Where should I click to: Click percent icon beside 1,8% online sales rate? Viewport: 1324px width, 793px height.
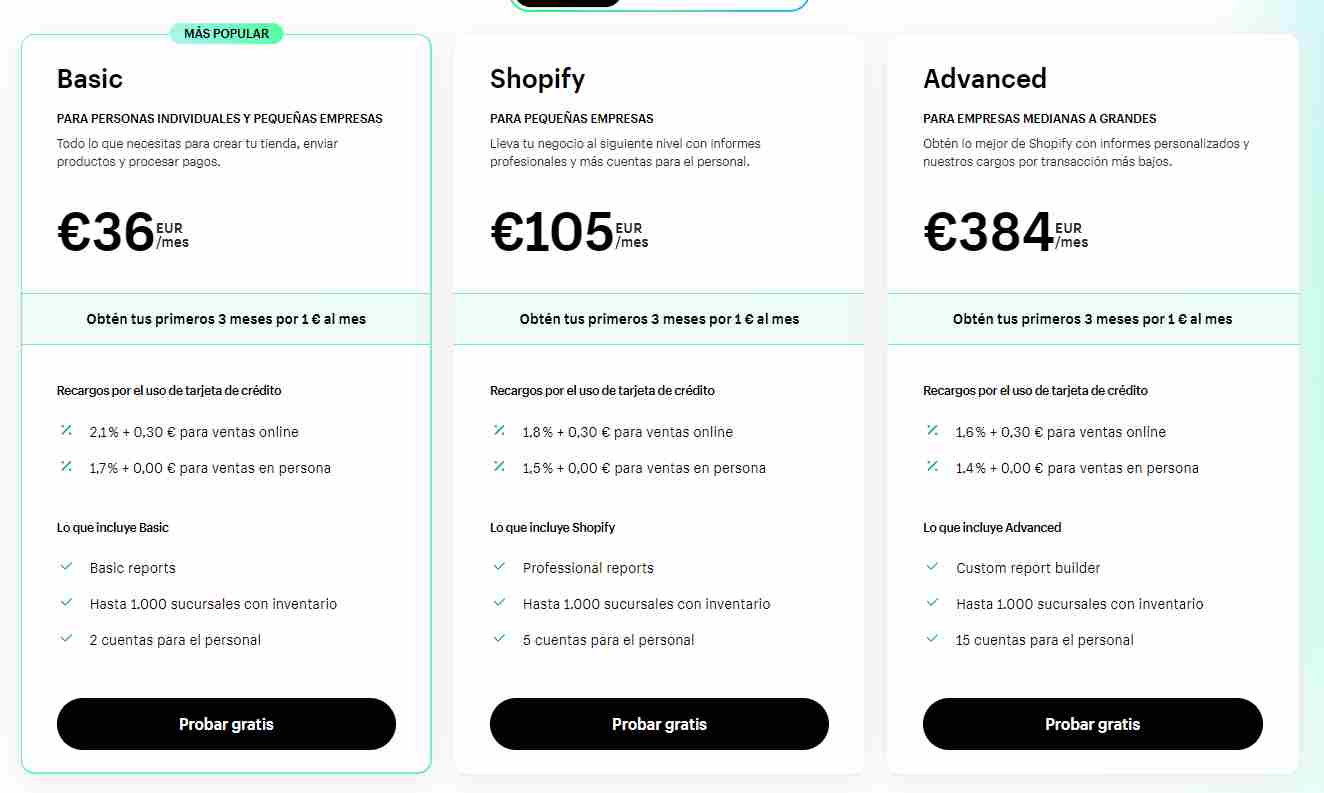[499, 431]
